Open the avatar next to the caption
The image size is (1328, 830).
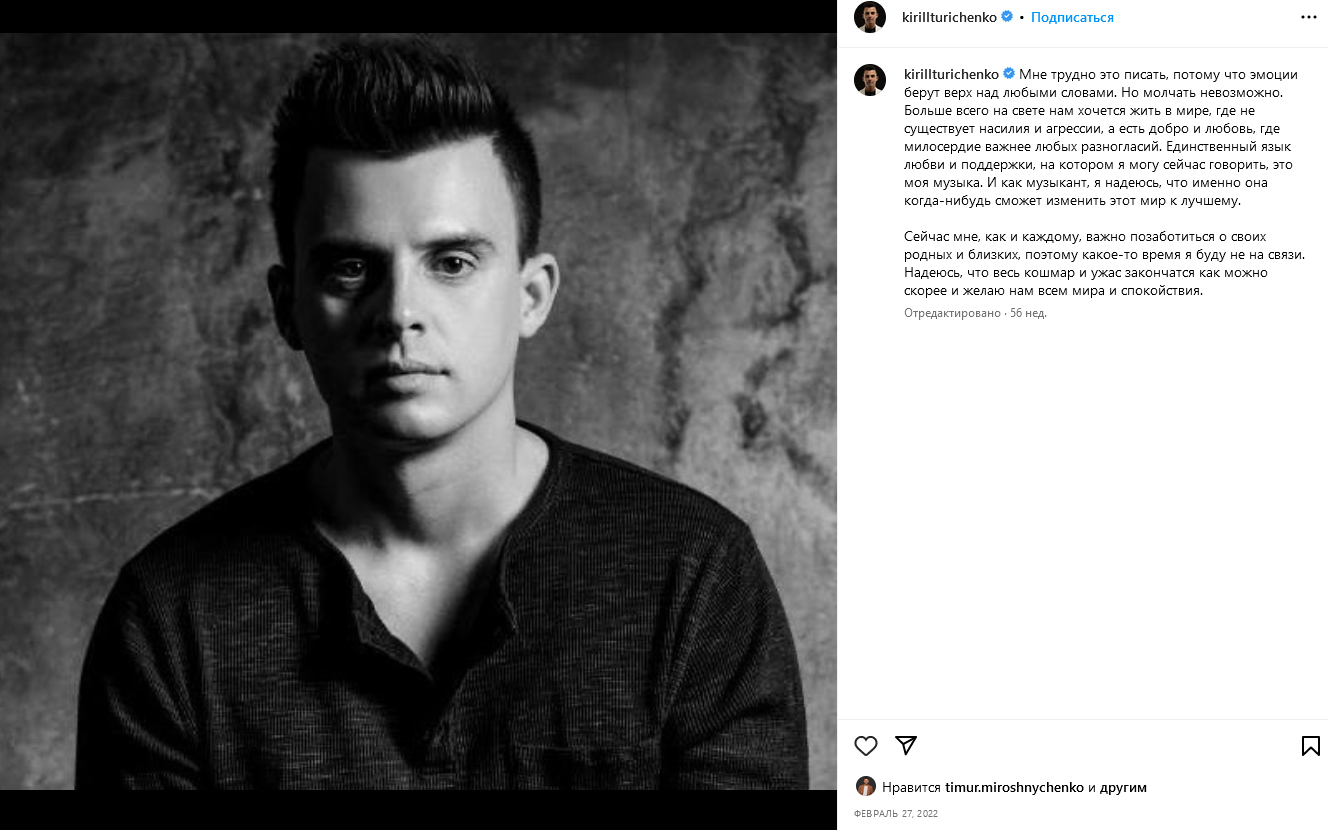[x=870, y=80]
